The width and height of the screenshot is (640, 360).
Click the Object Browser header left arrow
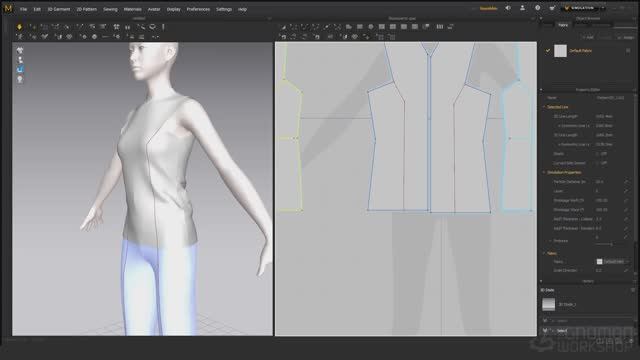541,18
